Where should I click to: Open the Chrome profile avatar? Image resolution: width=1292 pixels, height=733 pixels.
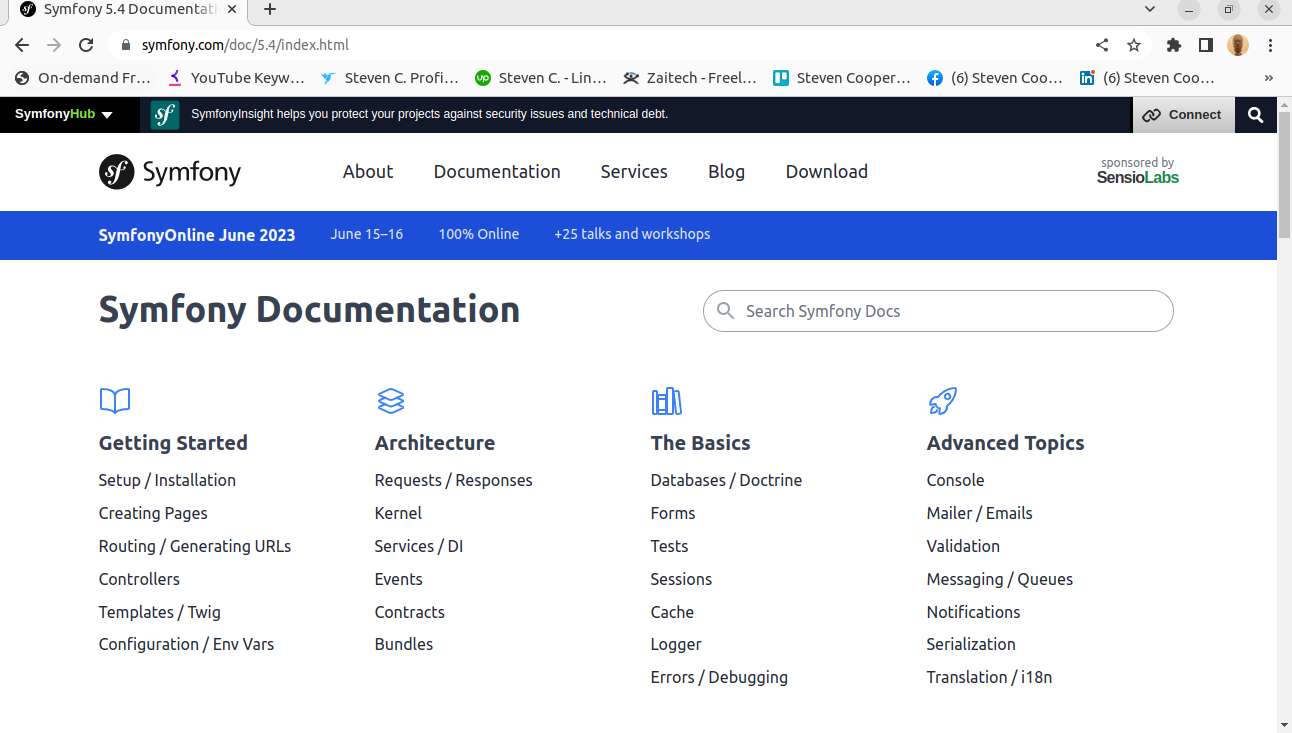(1238, 45)
